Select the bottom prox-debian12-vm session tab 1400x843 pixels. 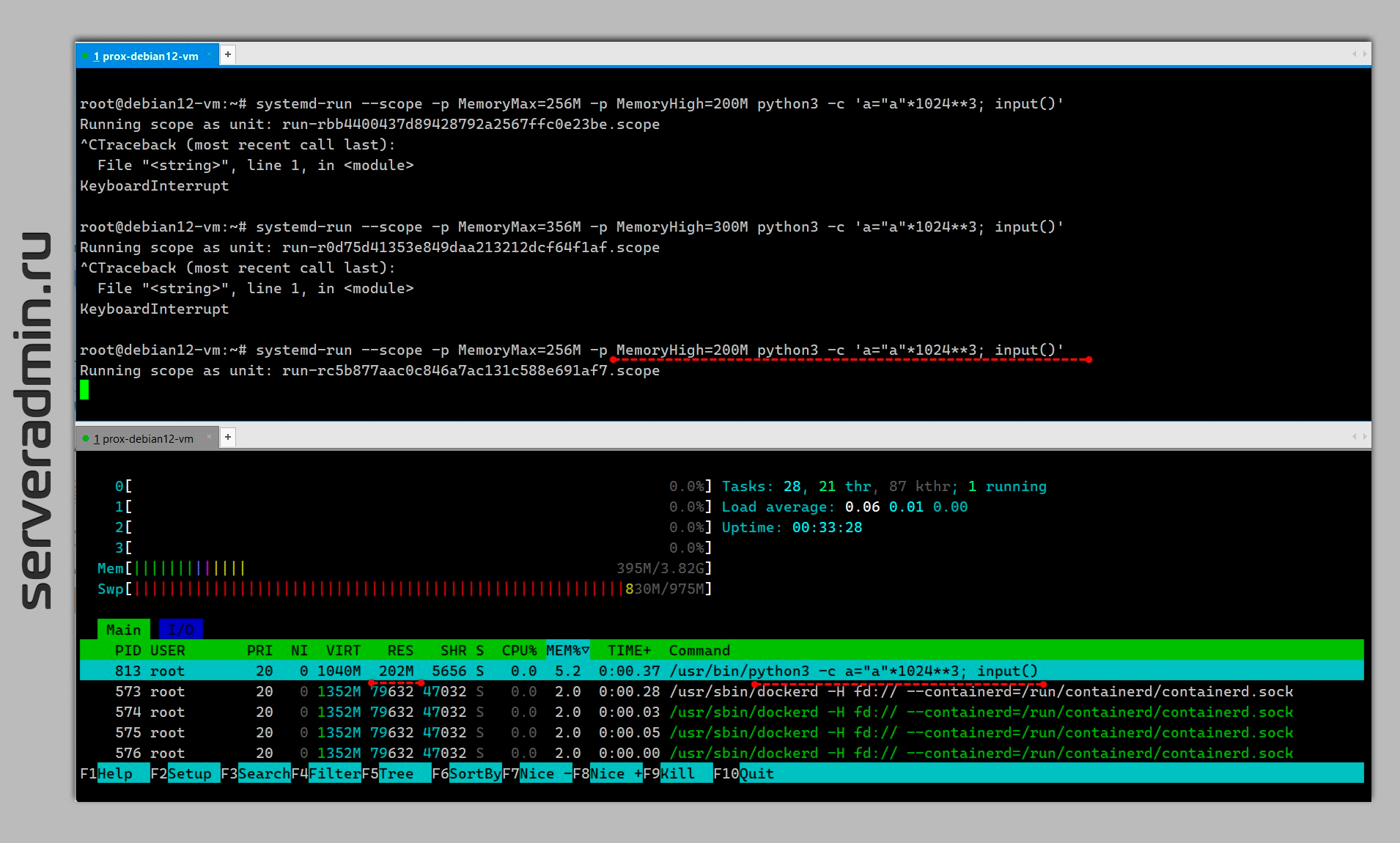pyautogui.click(x=145, y=438)
